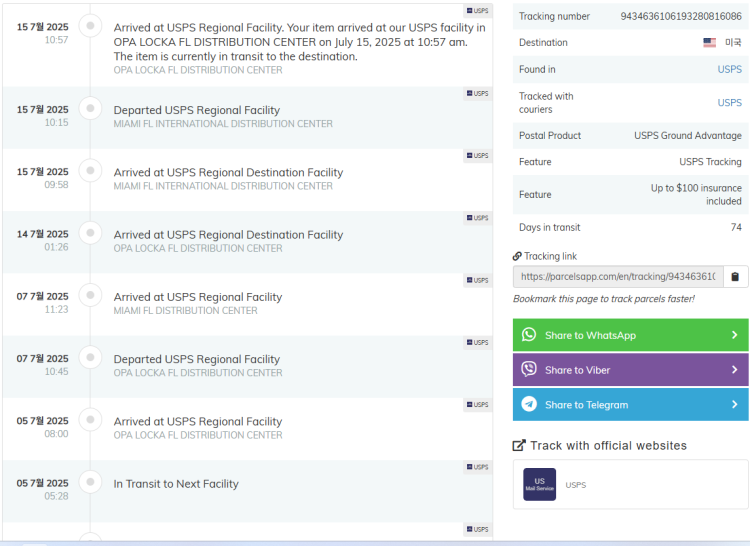
Task: Click 'MIAMI FL DISTRIBUTION CENTER' location text
Action: pyautogui.click(x=186, y=311)
